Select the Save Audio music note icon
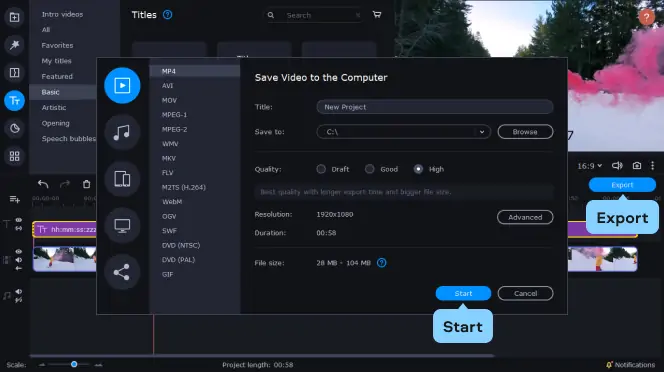Viewport: 664px width, 372px height. click(122, 132)
